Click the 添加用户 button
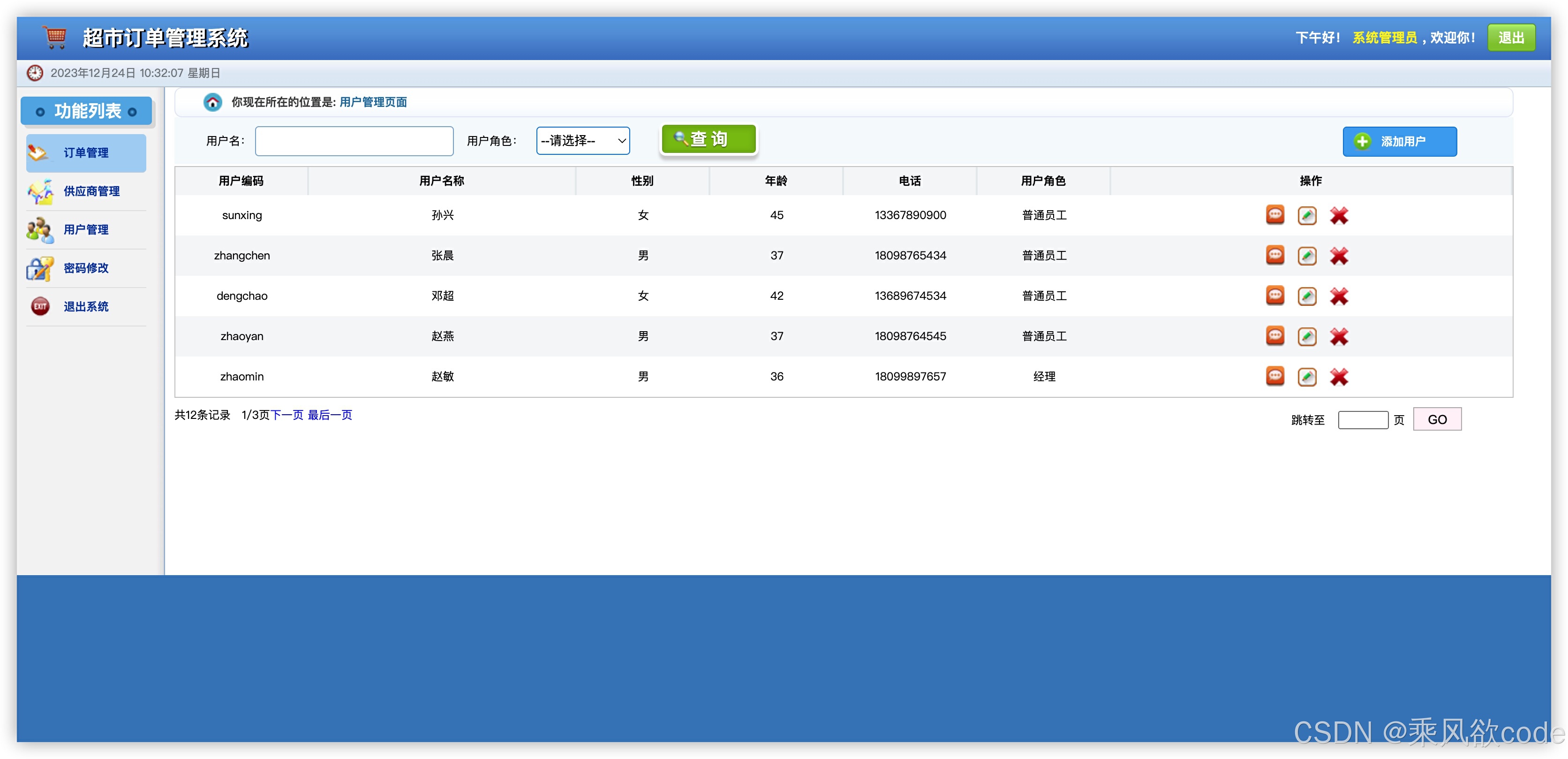 tap(1399, 141)
